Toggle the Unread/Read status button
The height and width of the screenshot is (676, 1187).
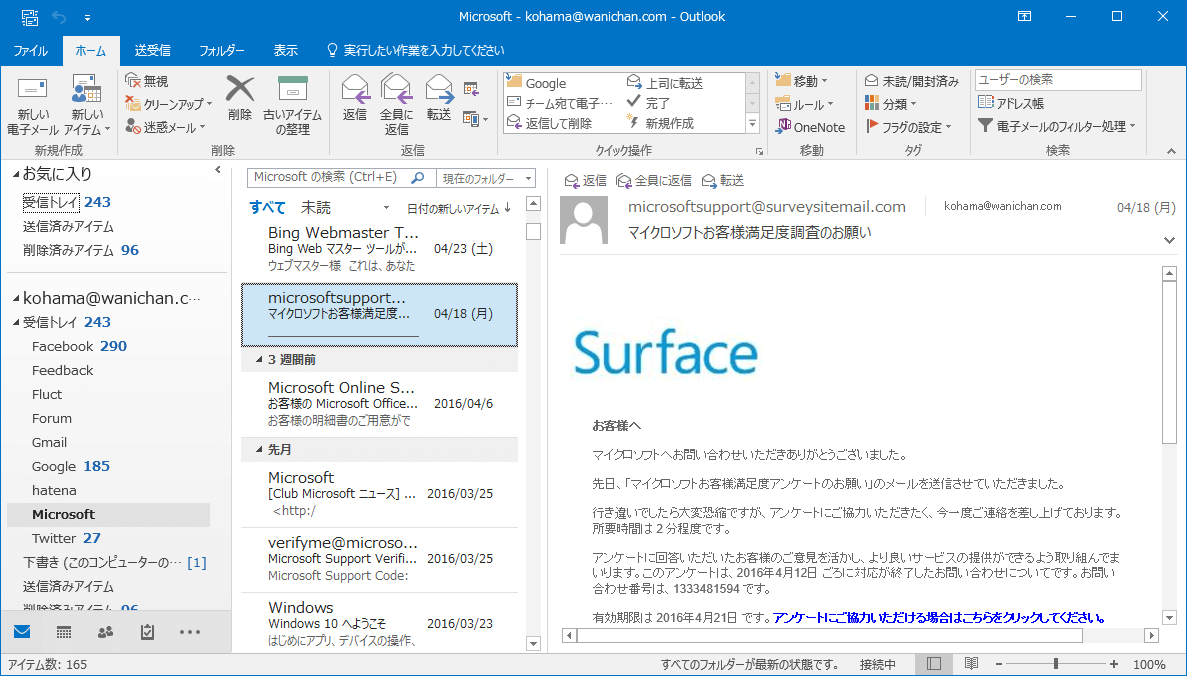911,81
